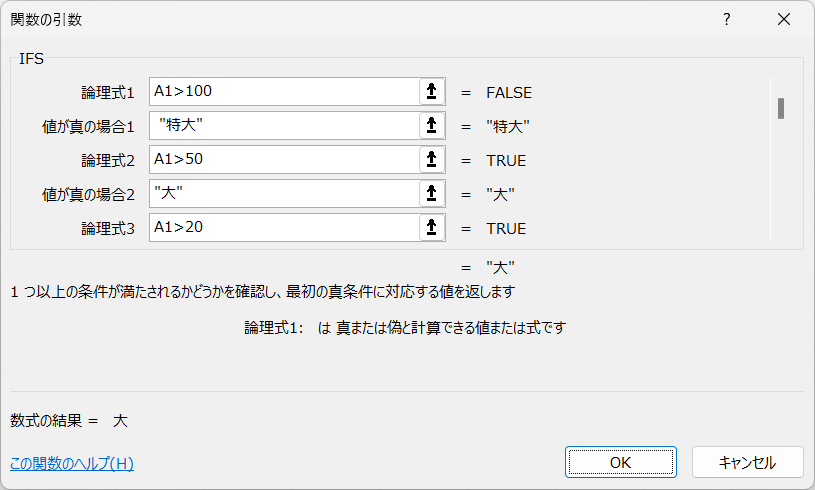Click the question mark help icon
The image size is (815, 490).
(727, 20)
